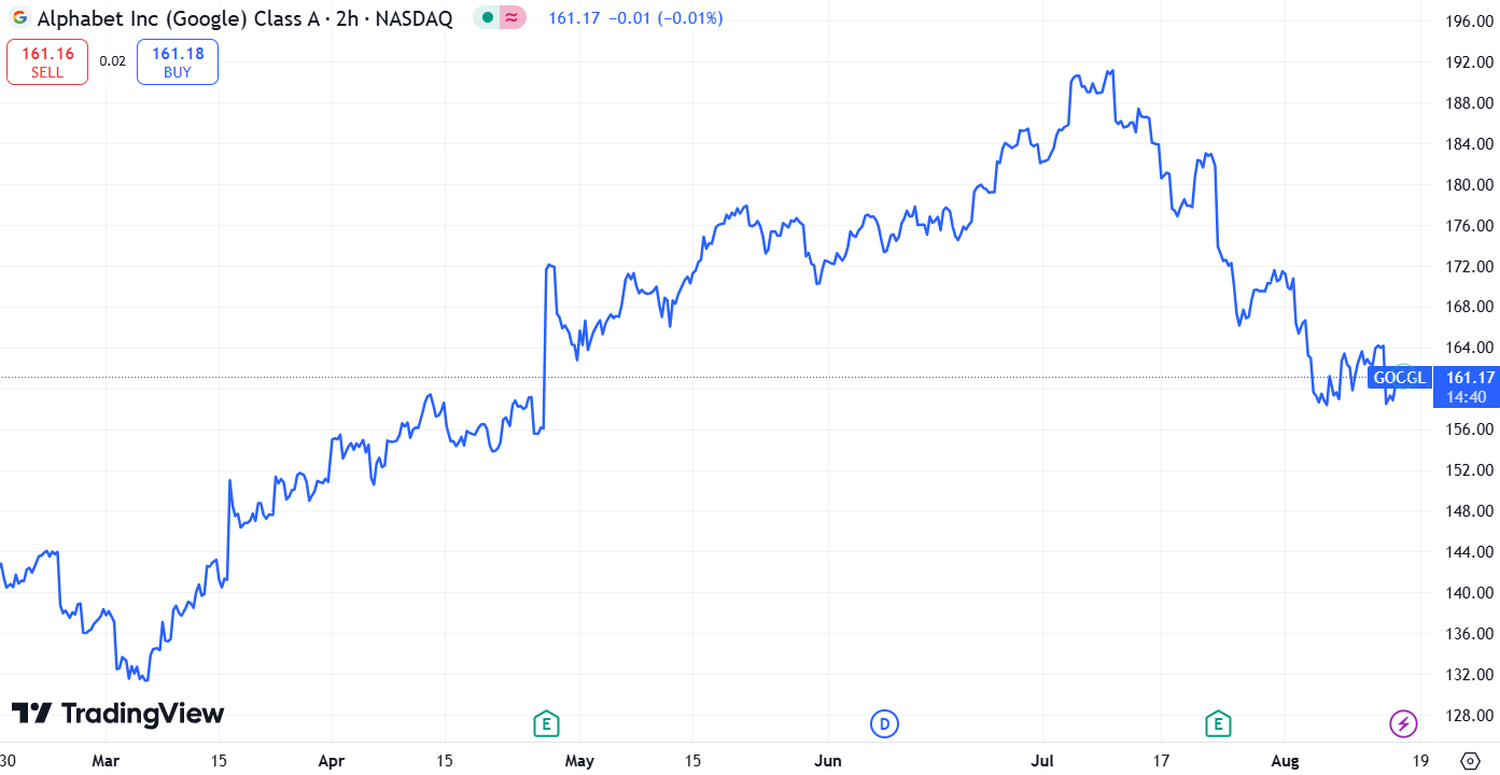Click the 164.00 price axis label

click(1469, 348)
